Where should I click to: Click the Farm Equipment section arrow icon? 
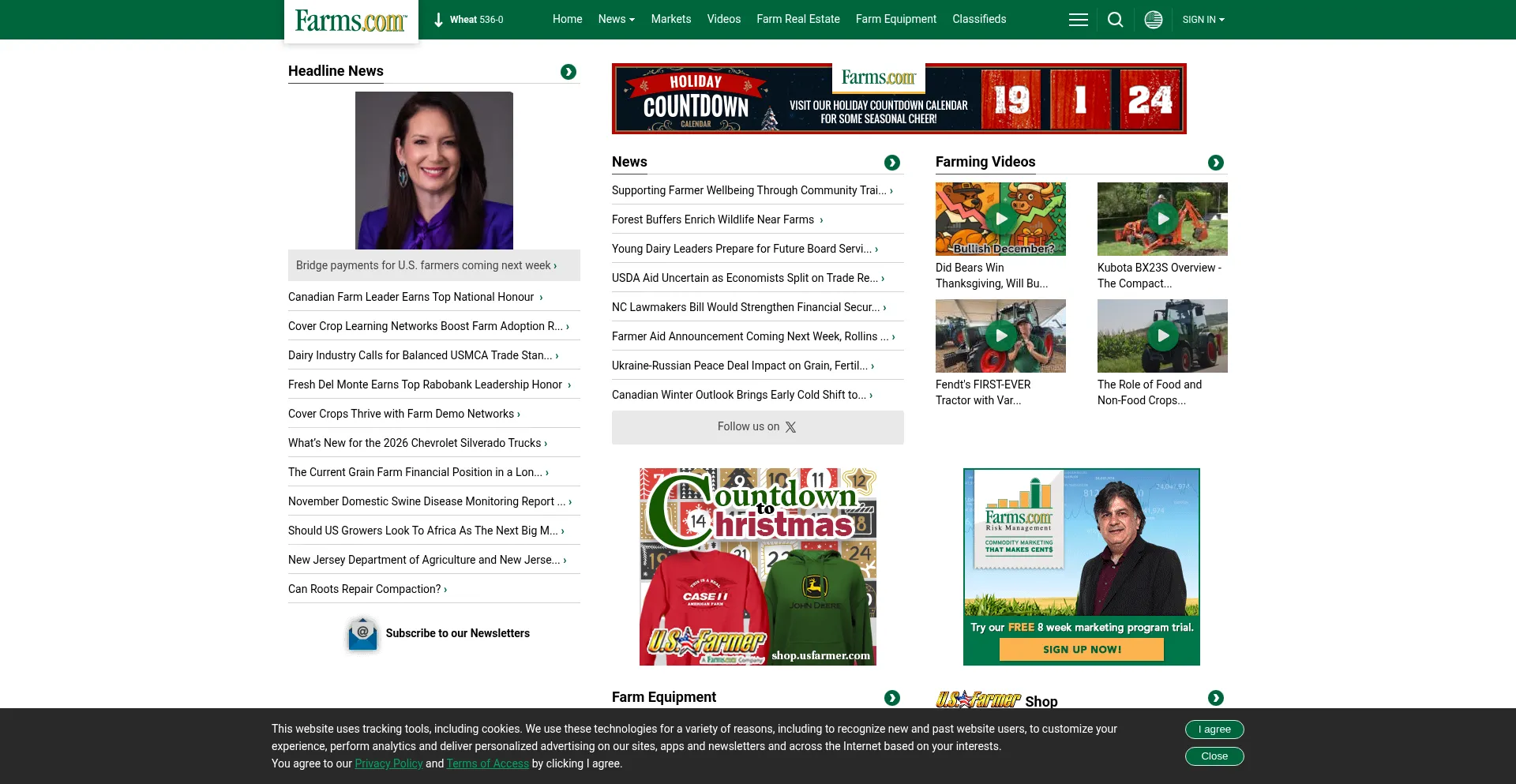891,698
